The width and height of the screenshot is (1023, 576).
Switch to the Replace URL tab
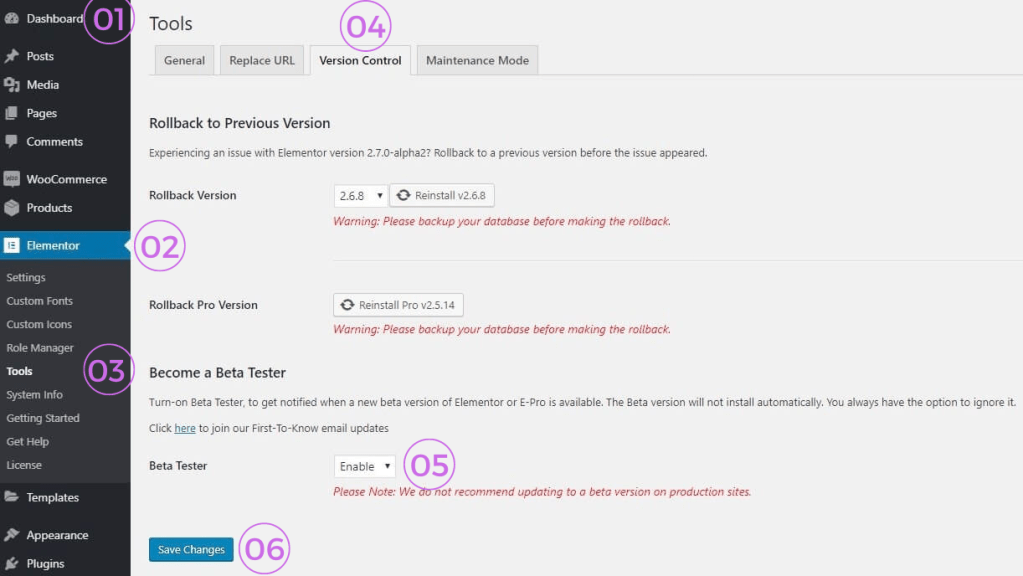click(x=261, y=60)
